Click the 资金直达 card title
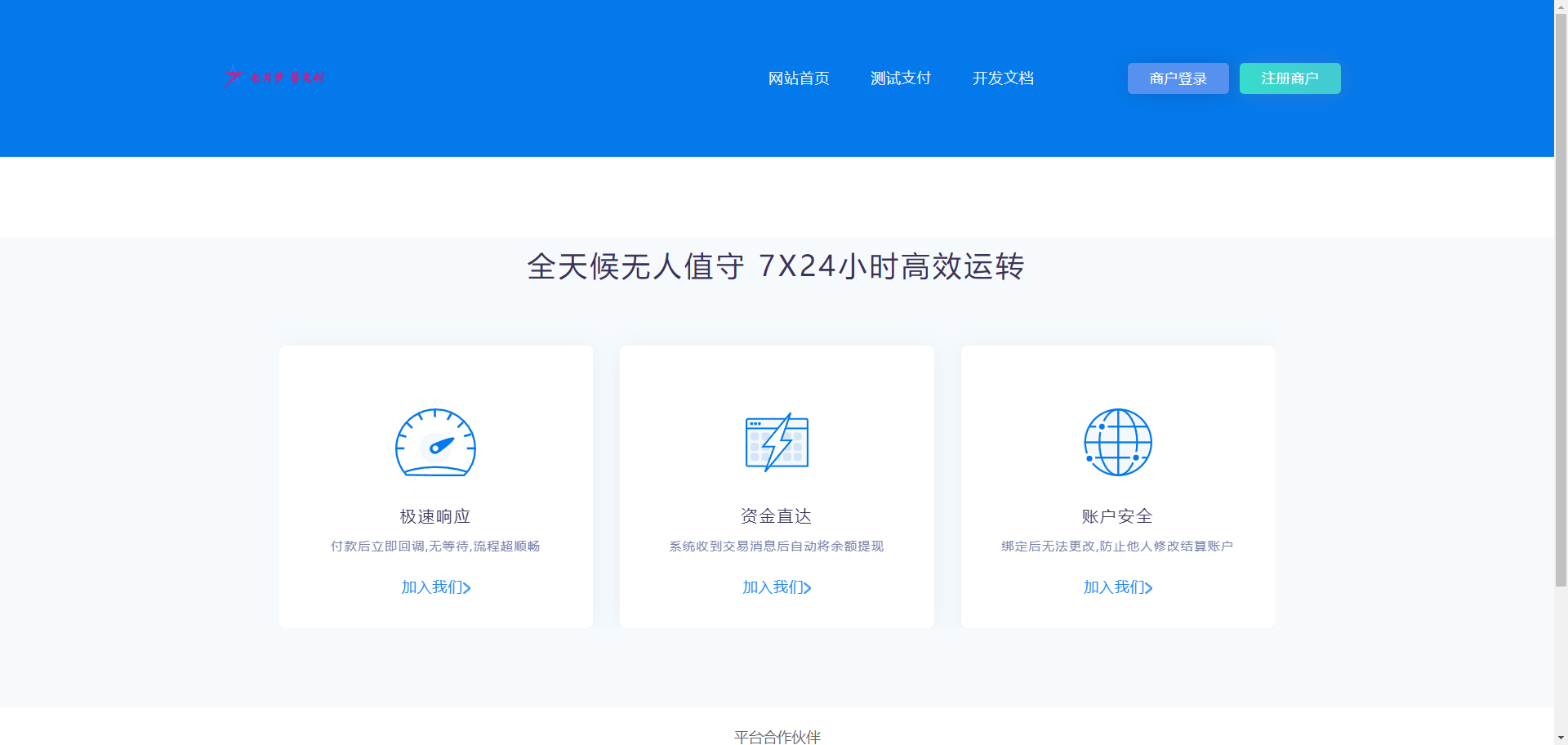 777,516
